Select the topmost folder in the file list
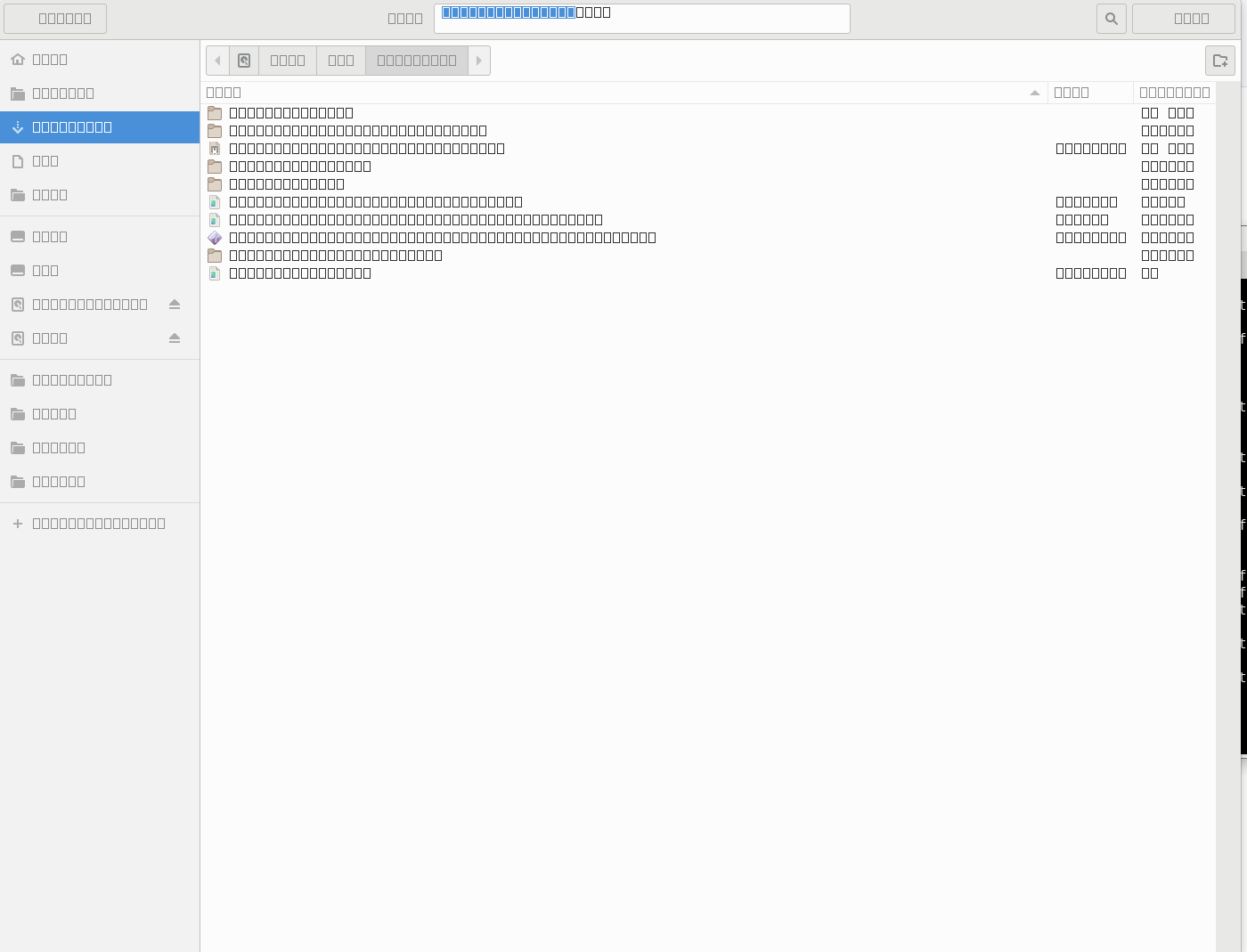The image size is (1247, 952). (x=708, y=113)
